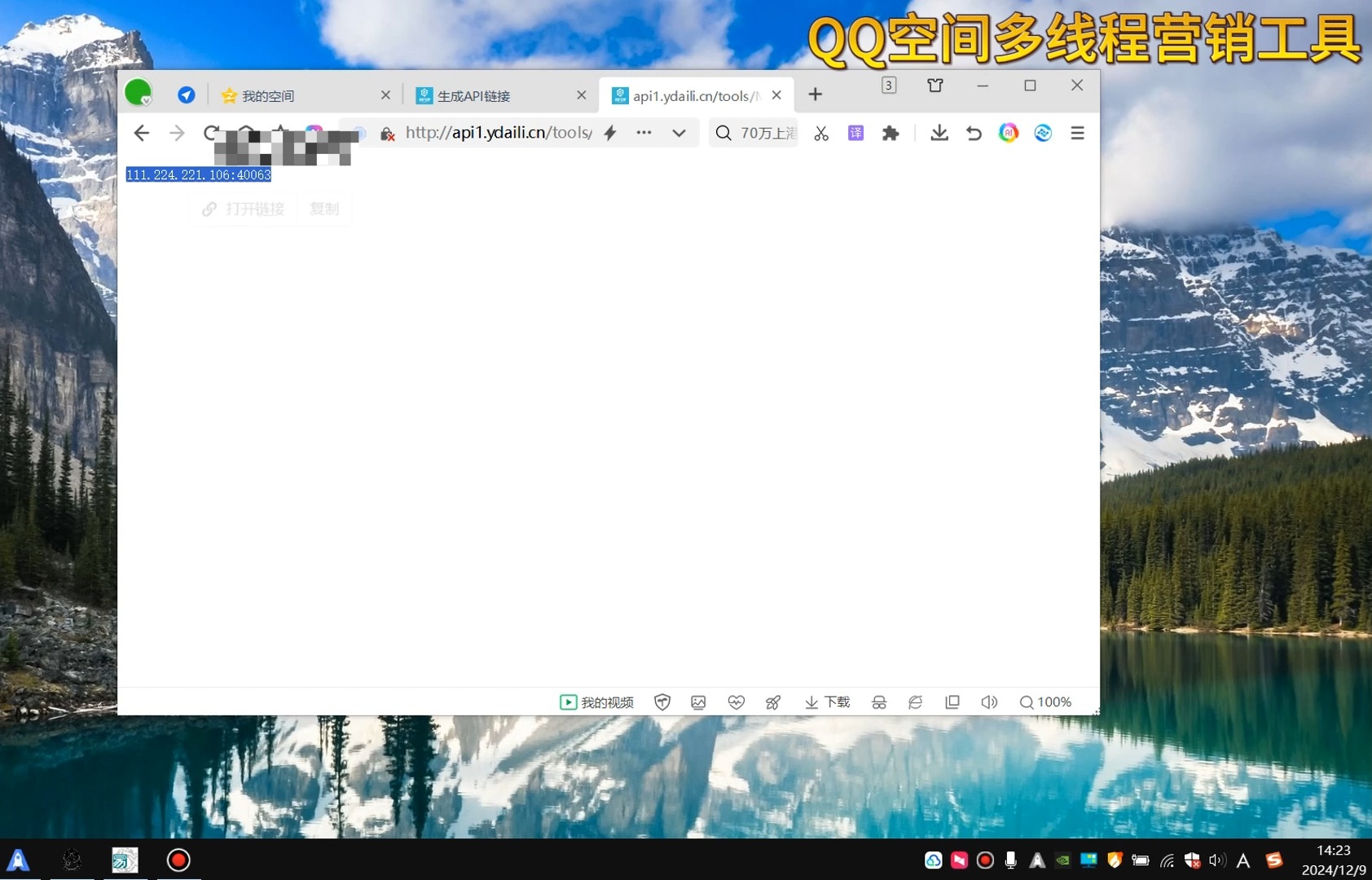Open the blue paper-plane pinned icon
Viewport: 1372px width, 880px height.
point(187,95)
